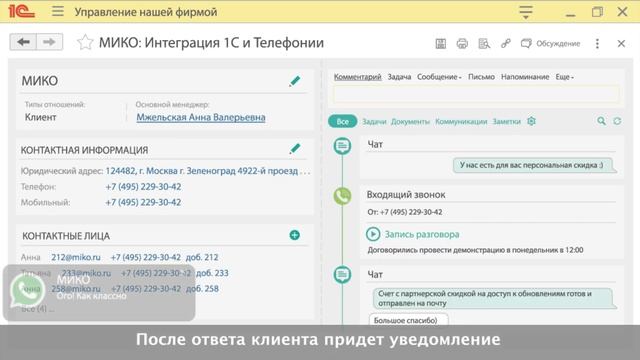The height and width of the screenshot is (360, 640).
Task: Filter the feed by Заметки
Action: [x=507, y=122]
